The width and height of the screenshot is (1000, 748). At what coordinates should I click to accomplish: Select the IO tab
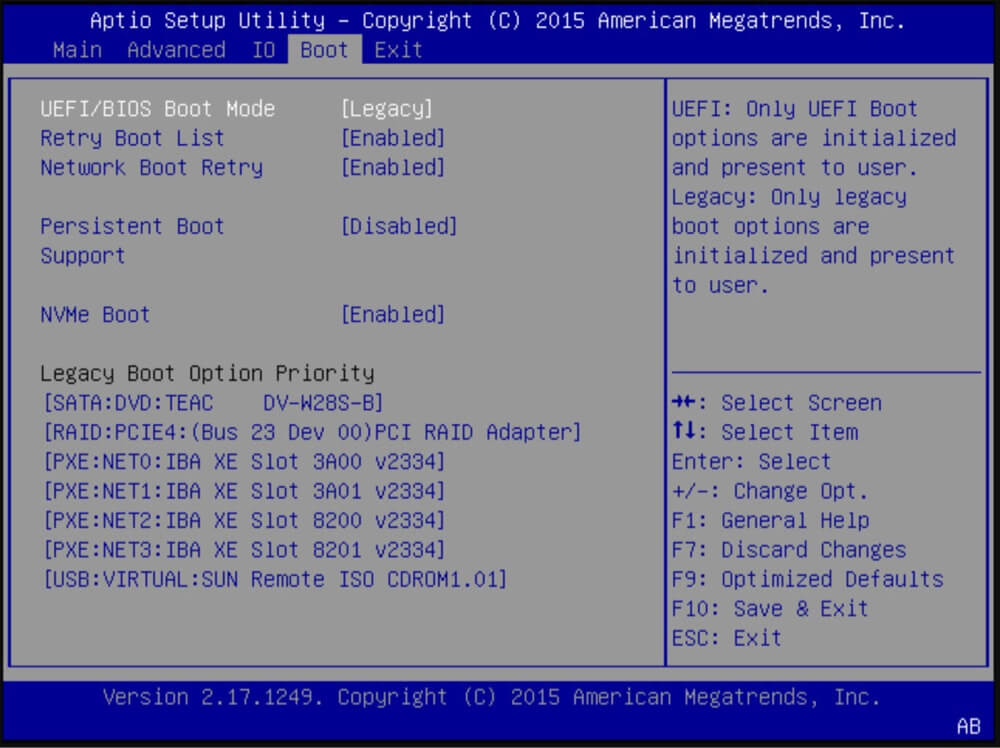(x=263, y=50)
